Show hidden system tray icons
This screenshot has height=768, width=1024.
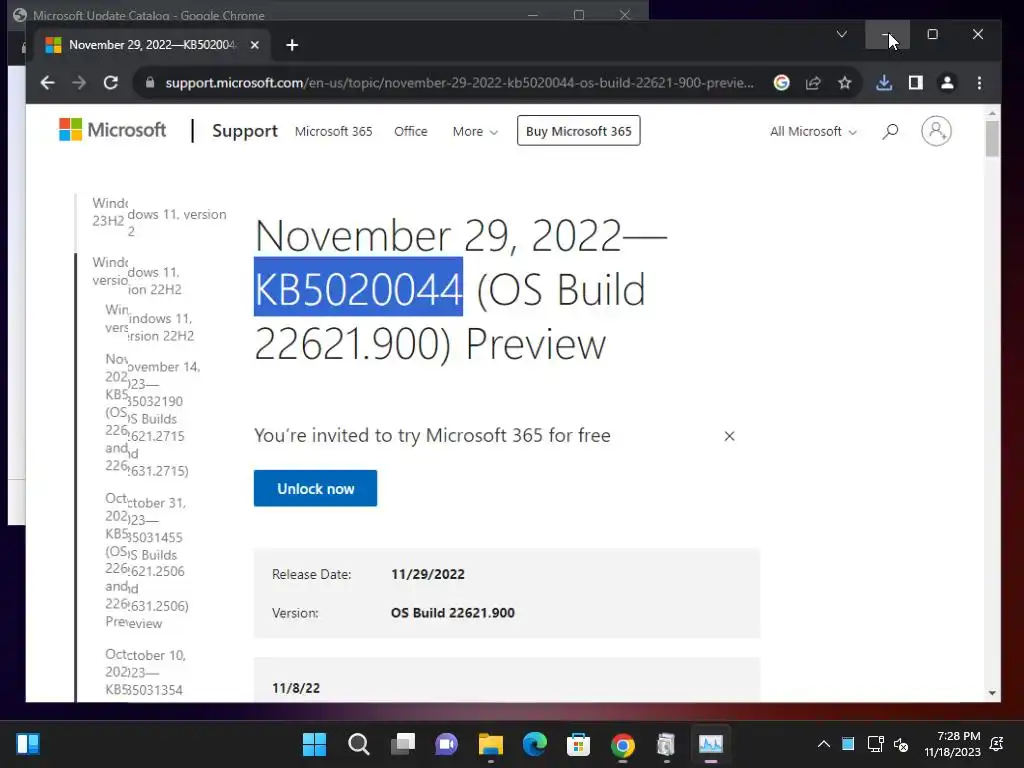824,744
